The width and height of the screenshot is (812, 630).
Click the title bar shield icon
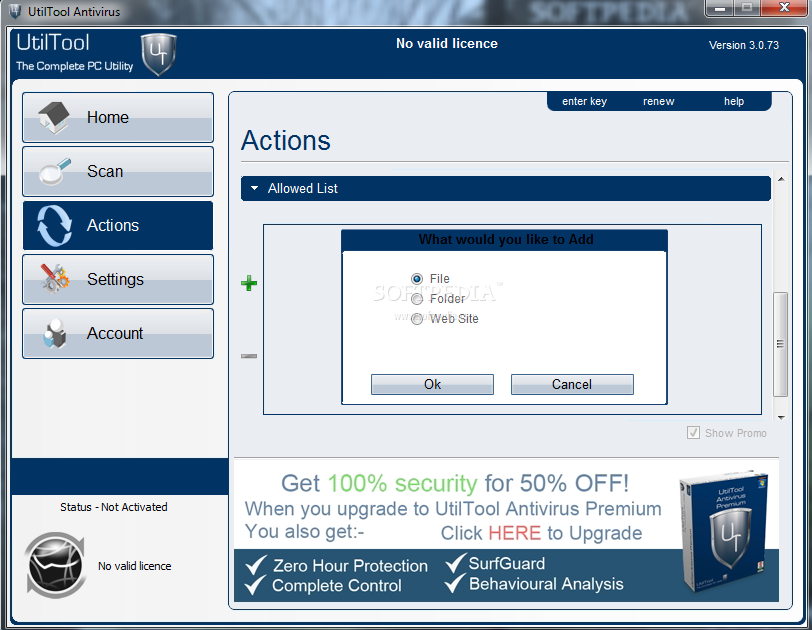[14, 11]
